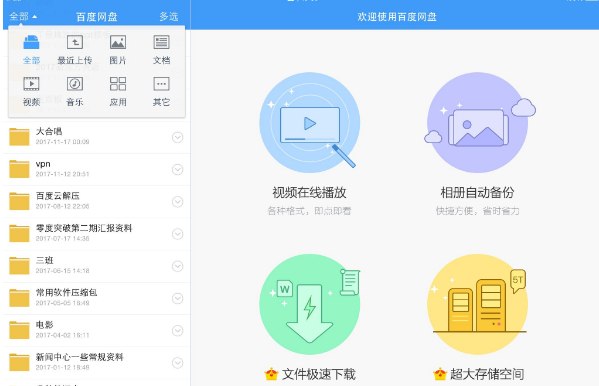
Task: Open the 百度云解压 folder icon
Action: click(19, 201)
